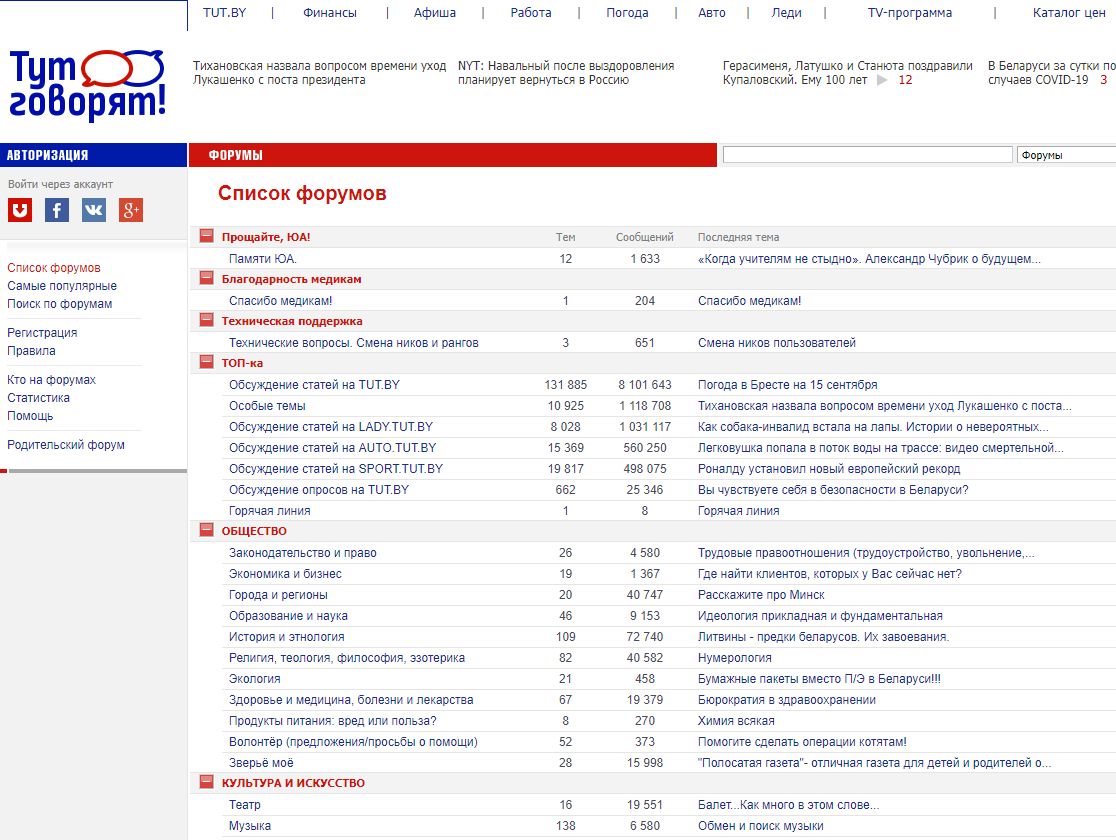Image resolution: width=1116 pixels, height=840 pixels.
Task: Open the comment count '12' link
Action: click(905, 80)
